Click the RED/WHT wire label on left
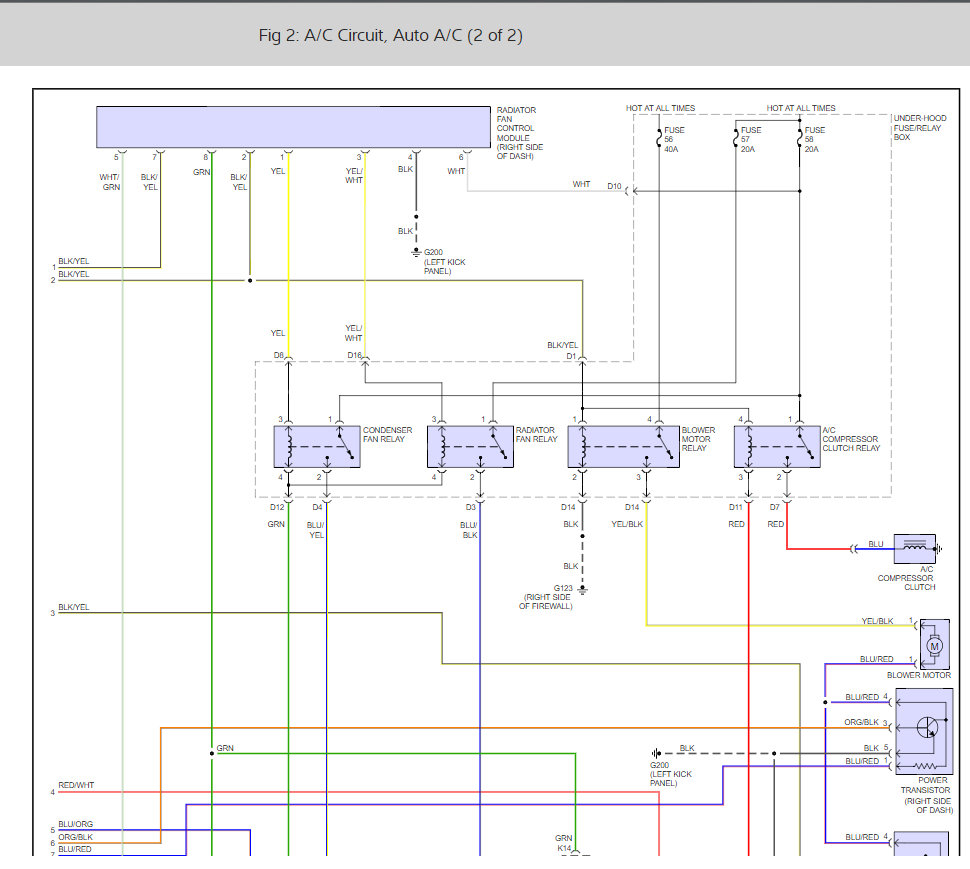This screenshot has height=869, width=970. tap(76, 785)
